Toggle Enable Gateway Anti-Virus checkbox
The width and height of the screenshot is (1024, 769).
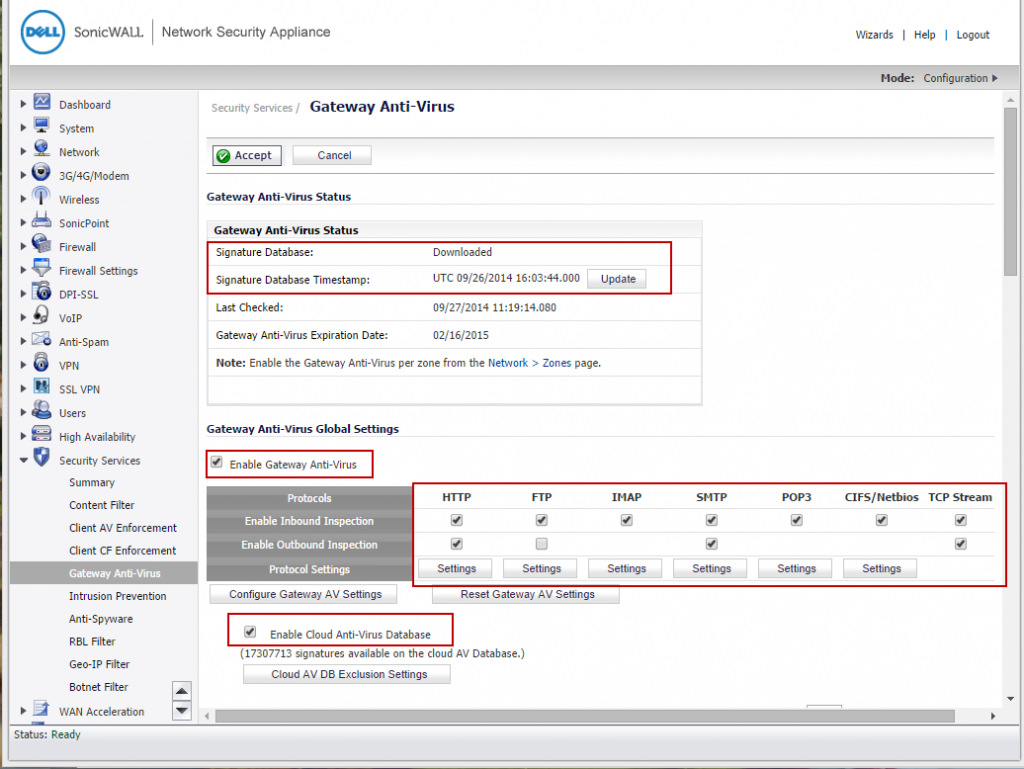[217, 462]
